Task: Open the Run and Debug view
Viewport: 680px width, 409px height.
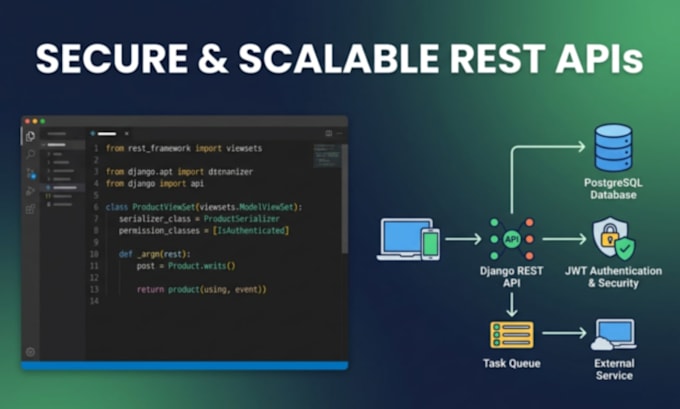Action: point(30,191)
